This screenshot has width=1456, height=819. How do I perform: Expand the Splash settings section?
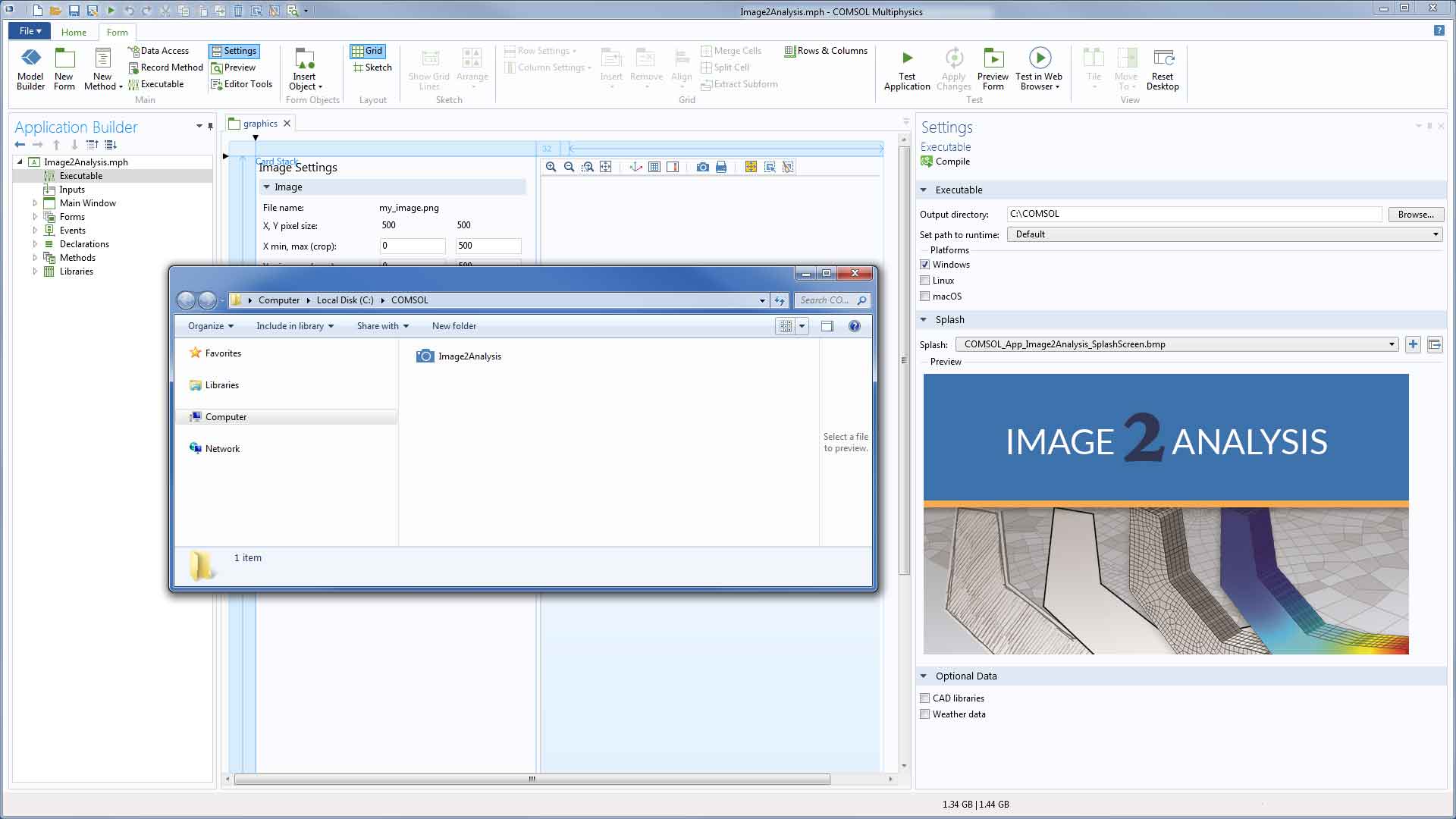pos(924,319)
